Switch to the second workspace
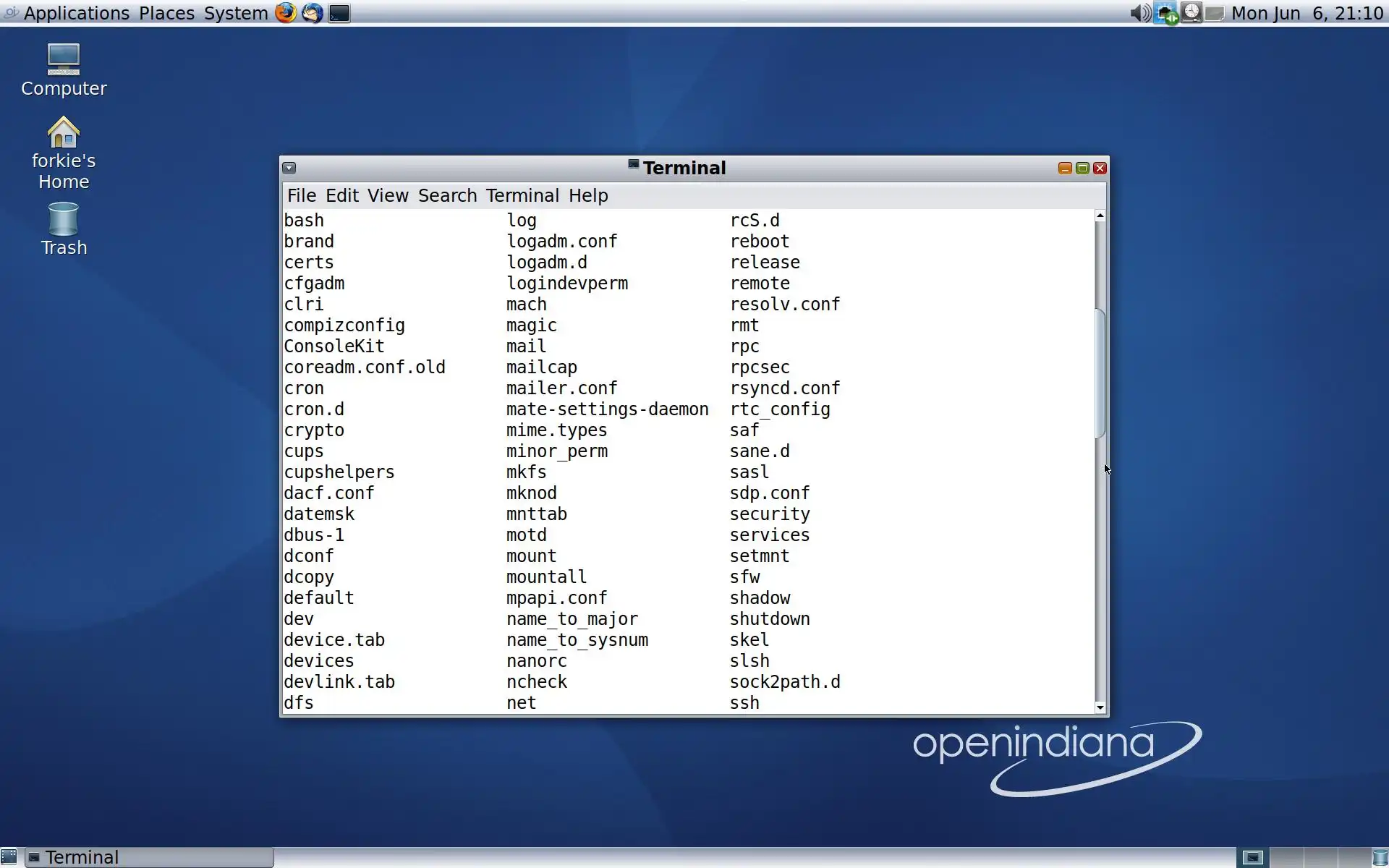The height and width of the screenshot is (868, 1389). [1287, 857]
